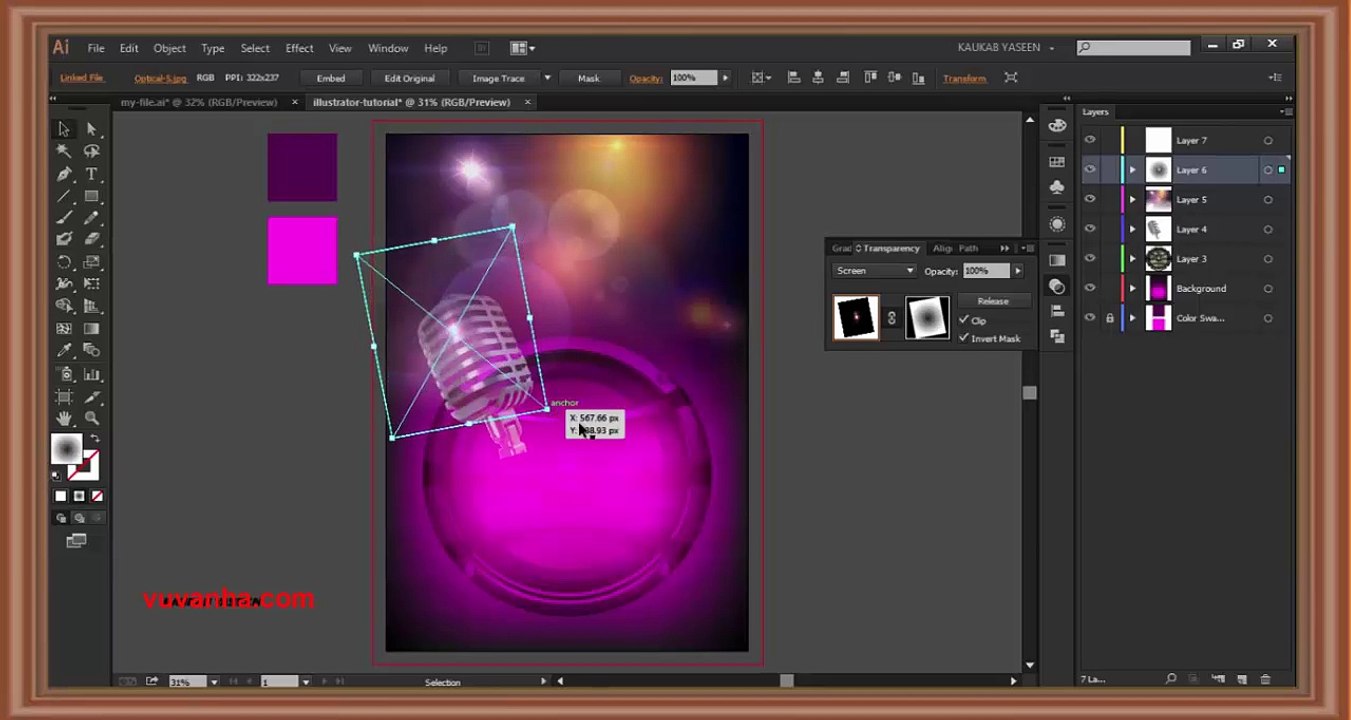Toggle the Invert Mask checkbox
The height and width of the screenshot is (720, 1351).
964,338
